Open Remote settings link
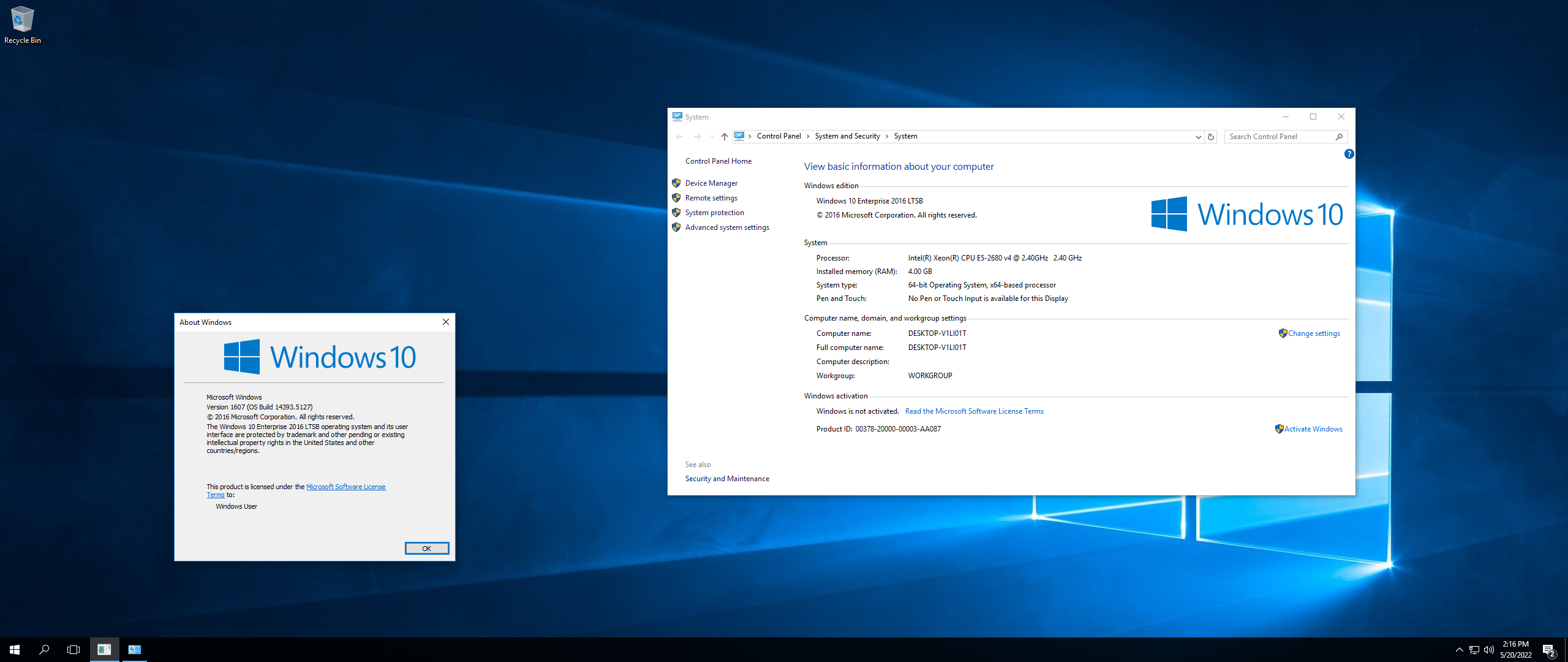This screenshot has height=662, width=1568. [711, 198]
